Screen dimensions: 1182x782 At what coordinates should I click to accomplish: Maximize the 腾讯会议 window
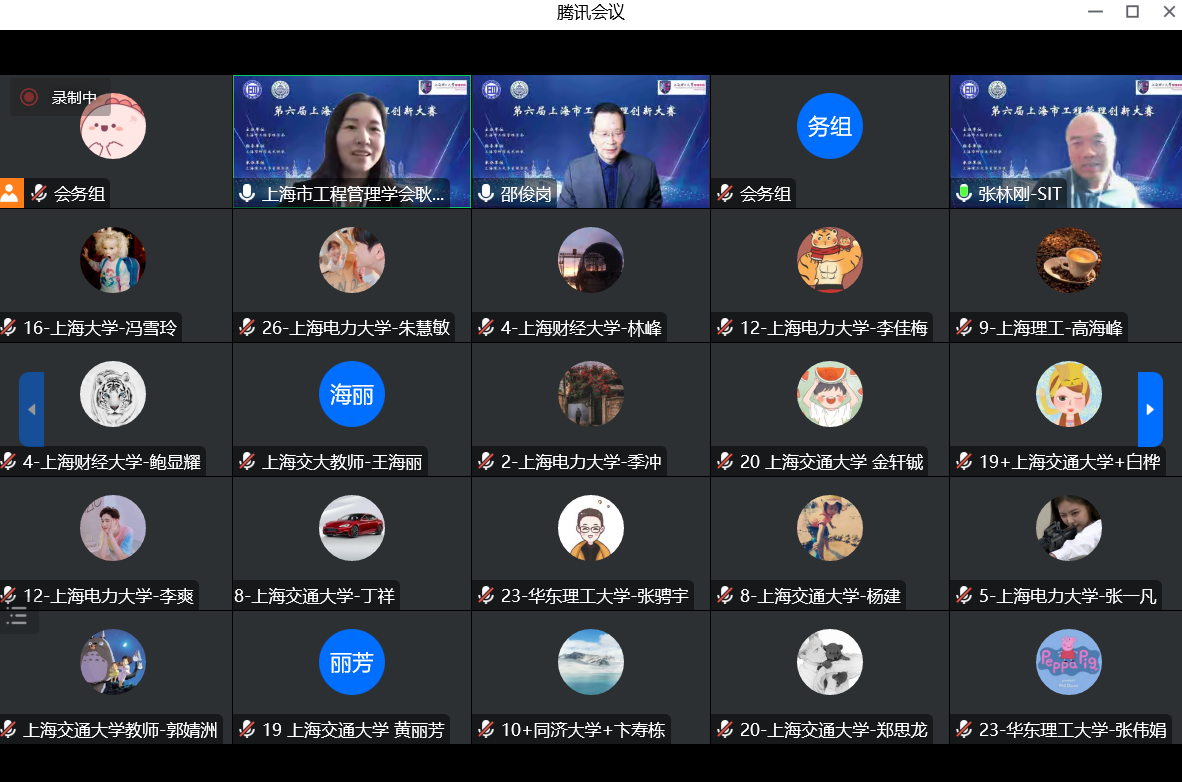[1132, 12]
